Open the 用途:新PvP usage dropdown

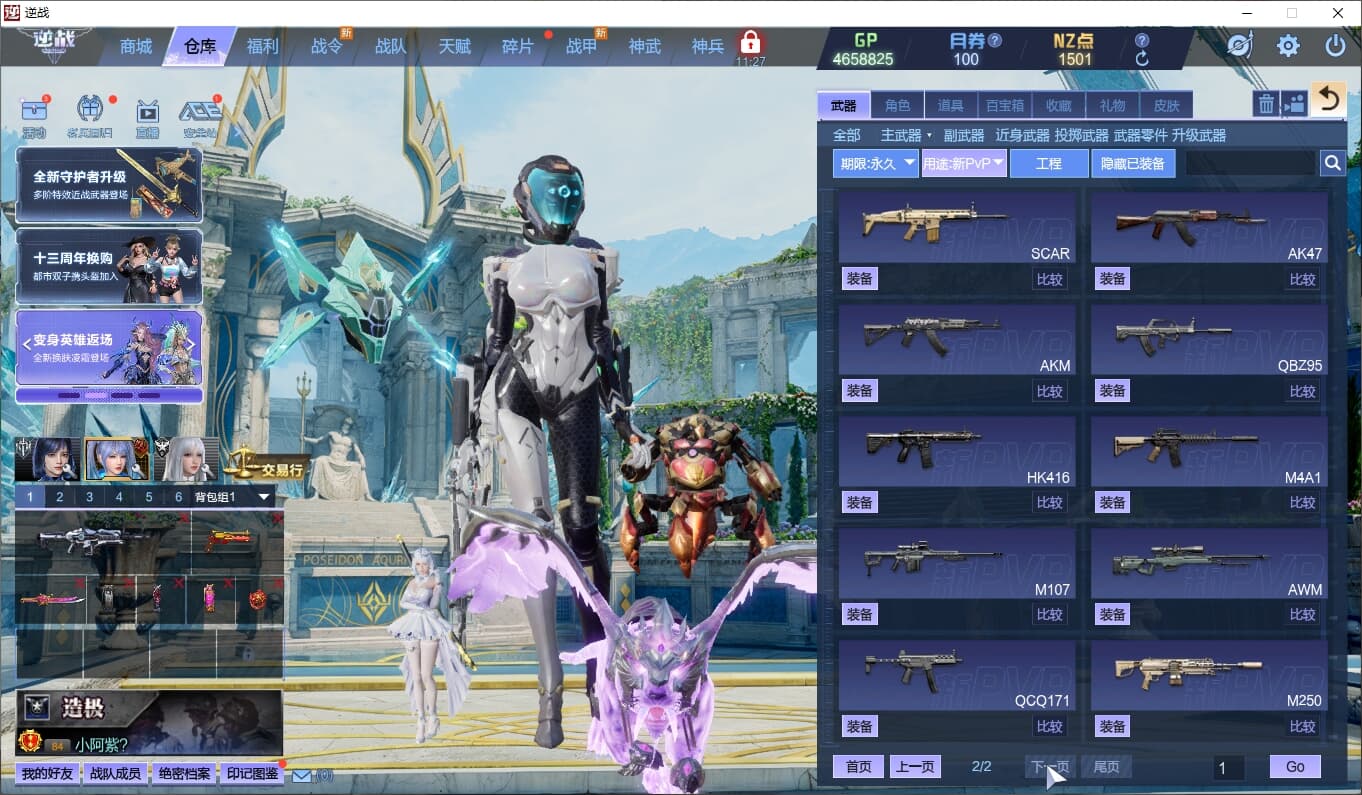coord(964,163)
